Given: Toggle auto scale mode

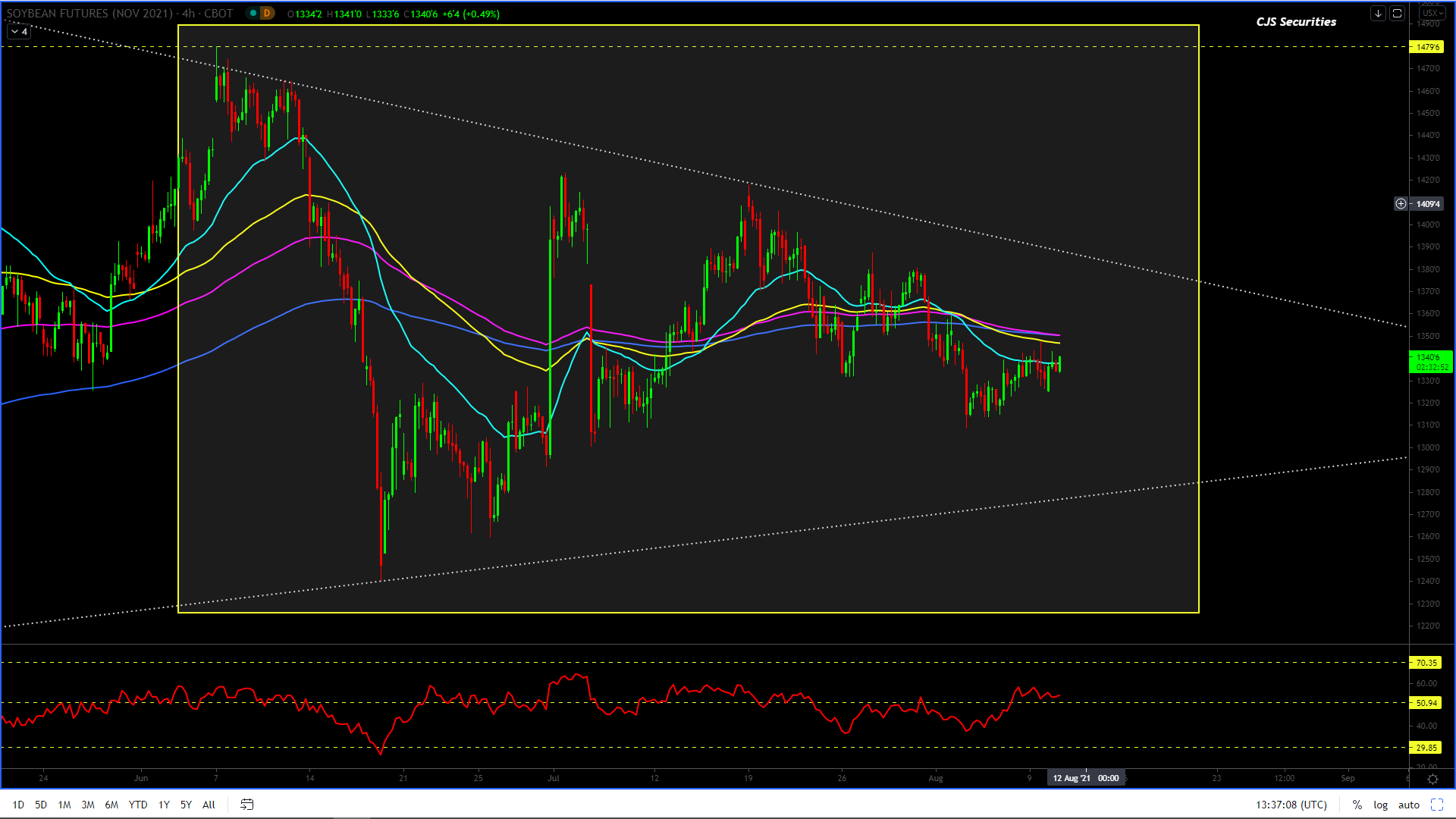Looking at the screenshot, I should tap(1408, 805).
